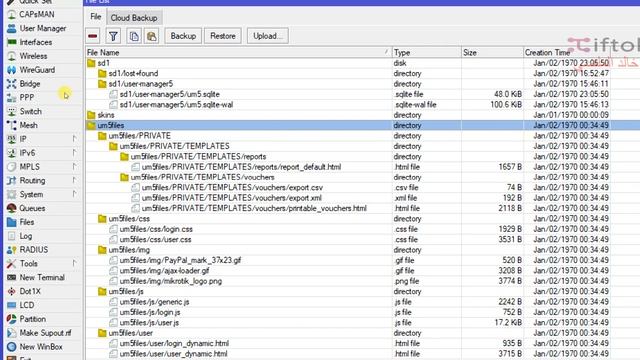The image size is (640, 360).
Task: Open Partition menu
Action: (33, 319)
